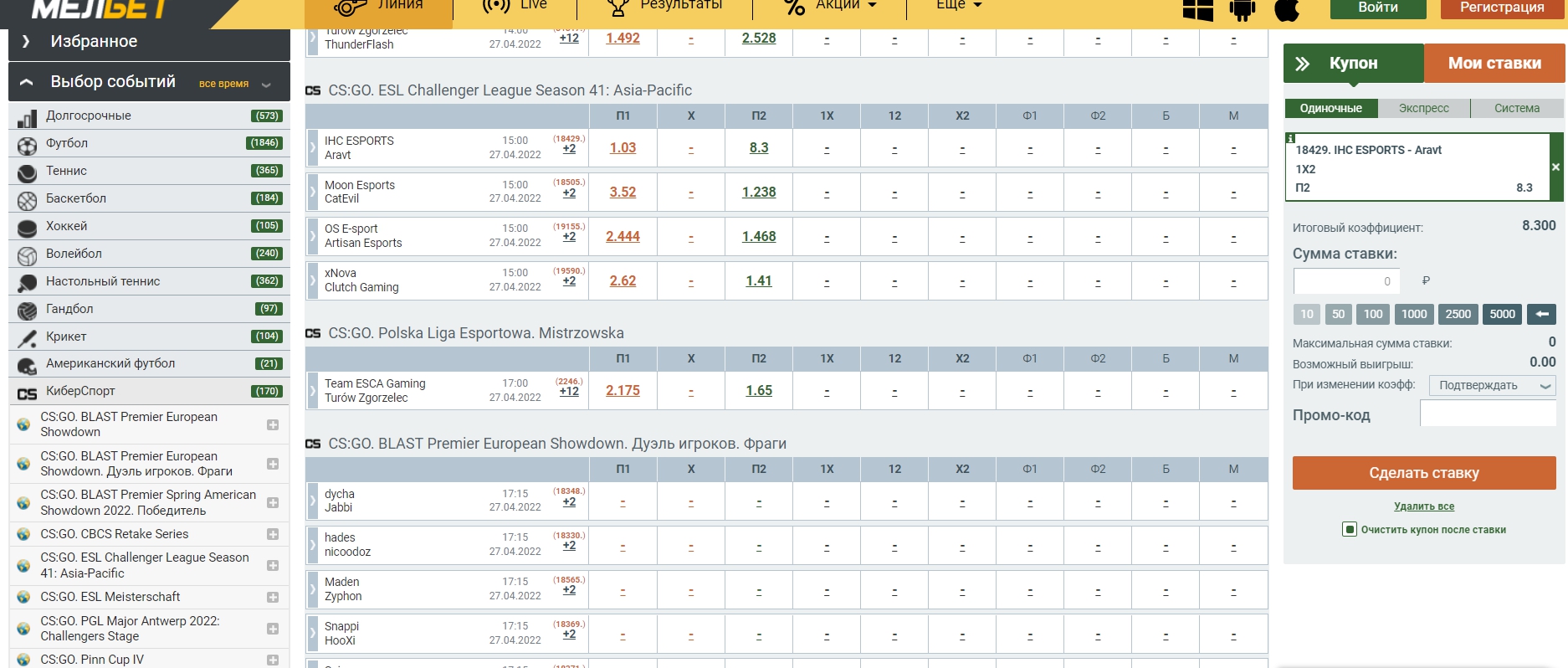
Task: Select the Basketball sport icon in sidebar
Action: pos(28,201)
